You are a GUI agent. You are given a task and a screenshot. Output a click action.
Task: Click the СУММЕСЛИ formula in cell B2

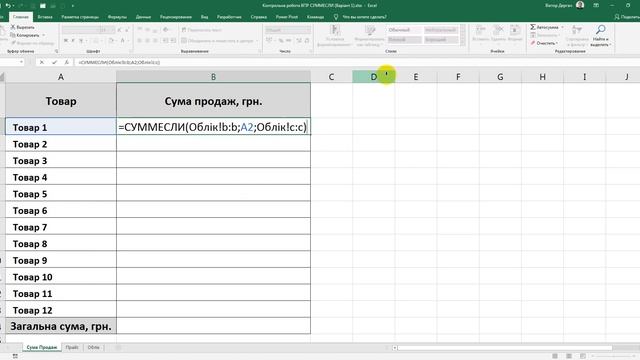click(213, 127)
